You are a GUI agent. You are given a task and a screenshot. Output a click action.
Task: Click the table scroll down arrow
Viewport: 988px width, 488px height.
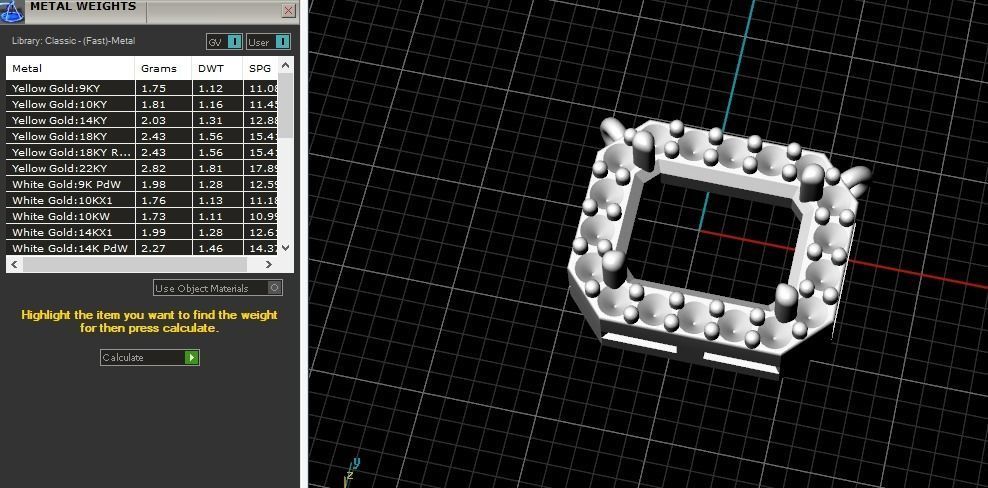[285, 248]
